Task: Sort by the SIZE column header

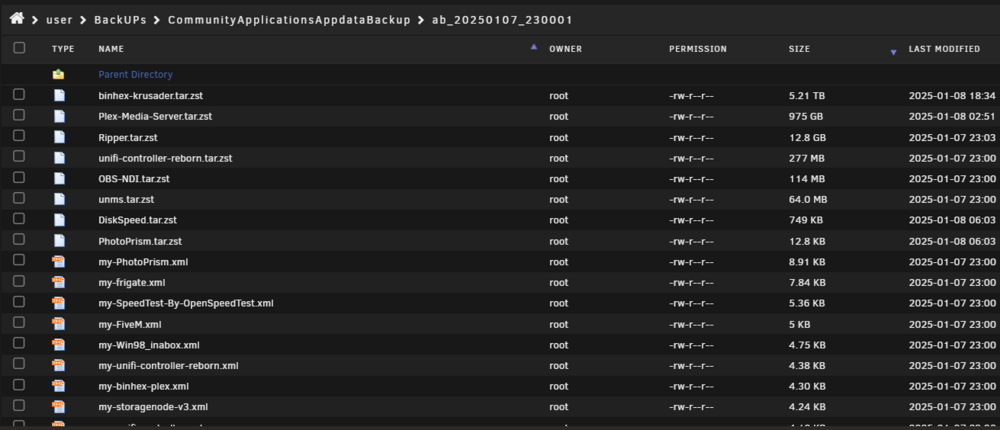Action: click(x=799, y=49)
